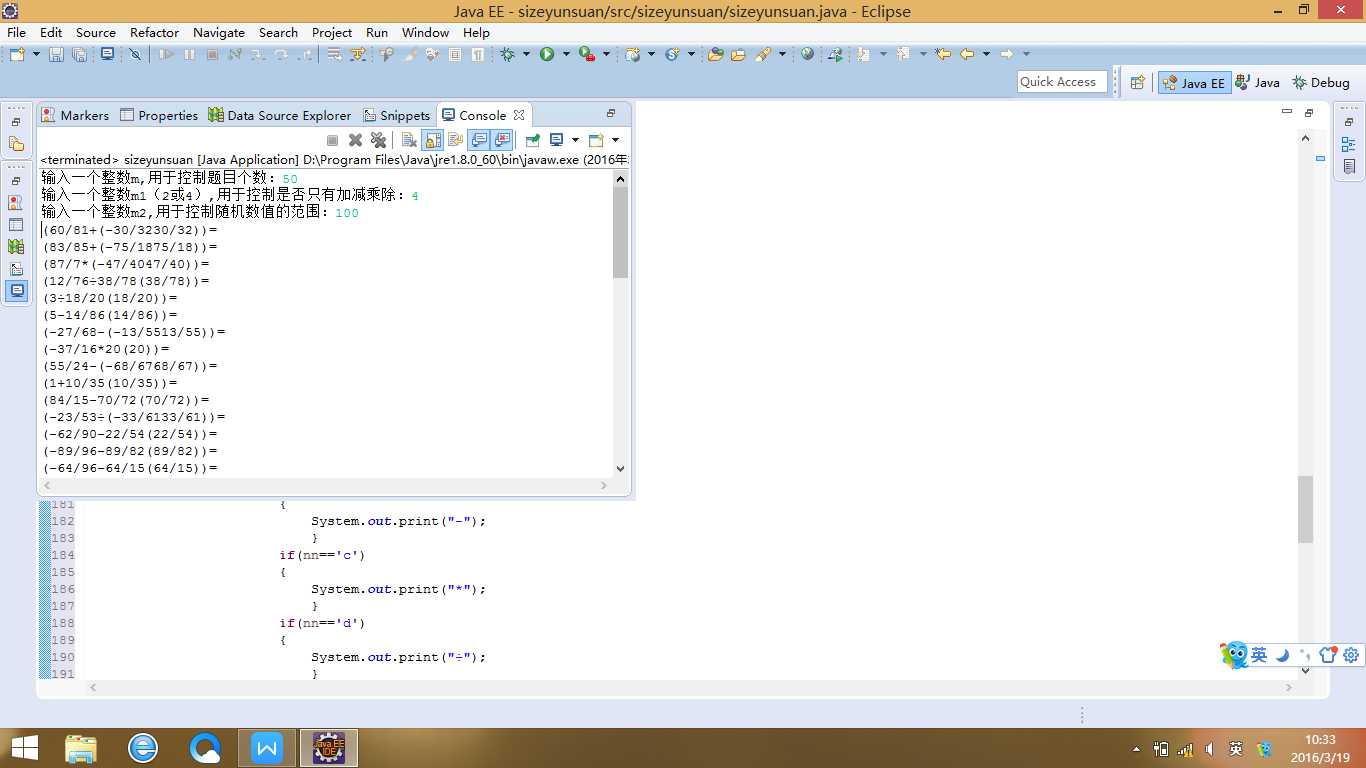Image resolution: width=1366 pixels, height=768 pixels.
Task: Click the New file toolbar icon
Action: coord(17,54)
